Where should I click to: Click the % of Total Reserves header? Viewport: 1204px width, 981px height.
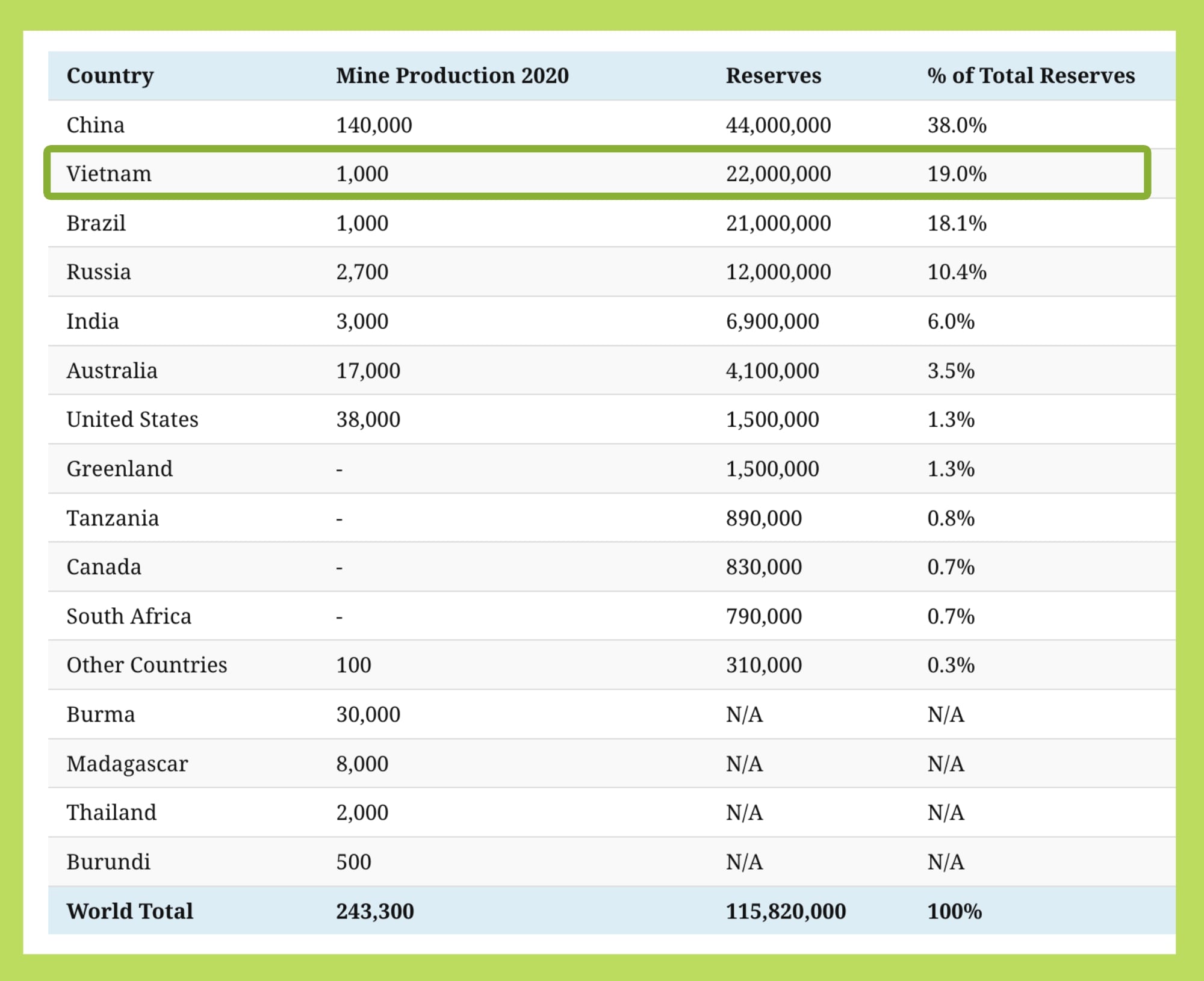(x=1031, y=76)
